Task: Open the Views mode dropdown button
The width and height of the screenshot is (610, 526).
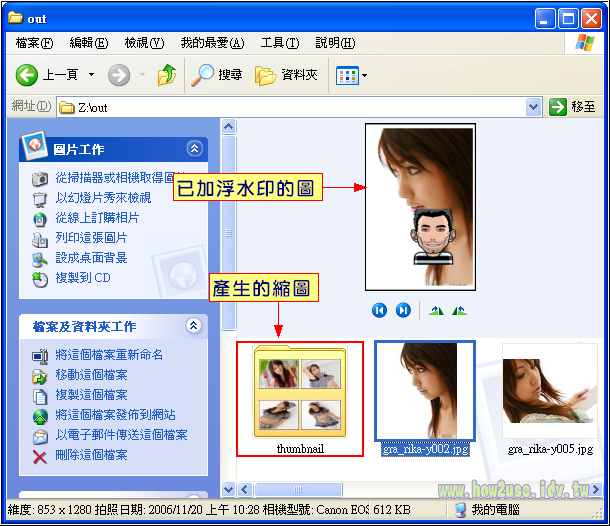Action: point(351,75)
